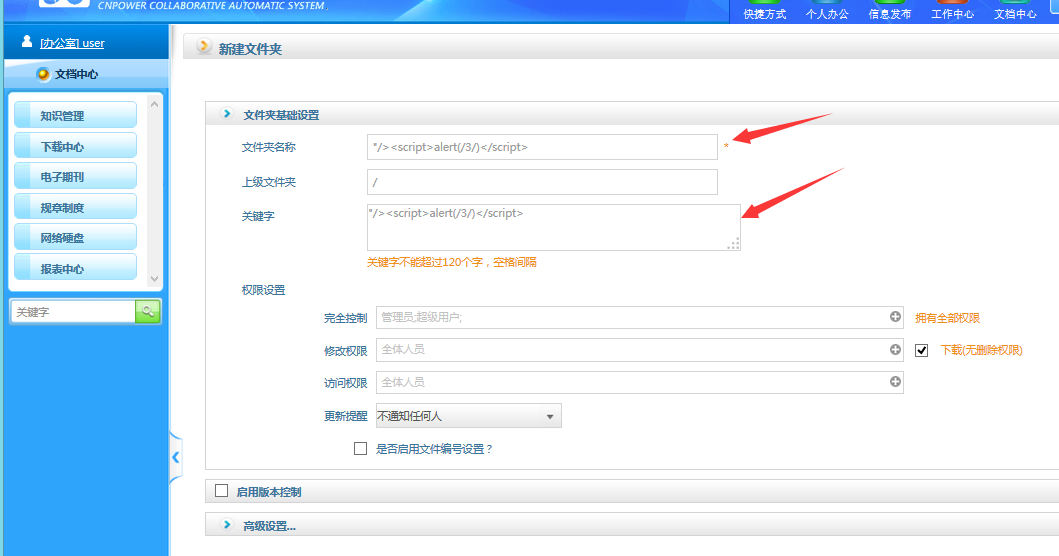Toggle the 下载(无删除权限) checkbox
1059x556 pixels.
click(x=921, y=350)
